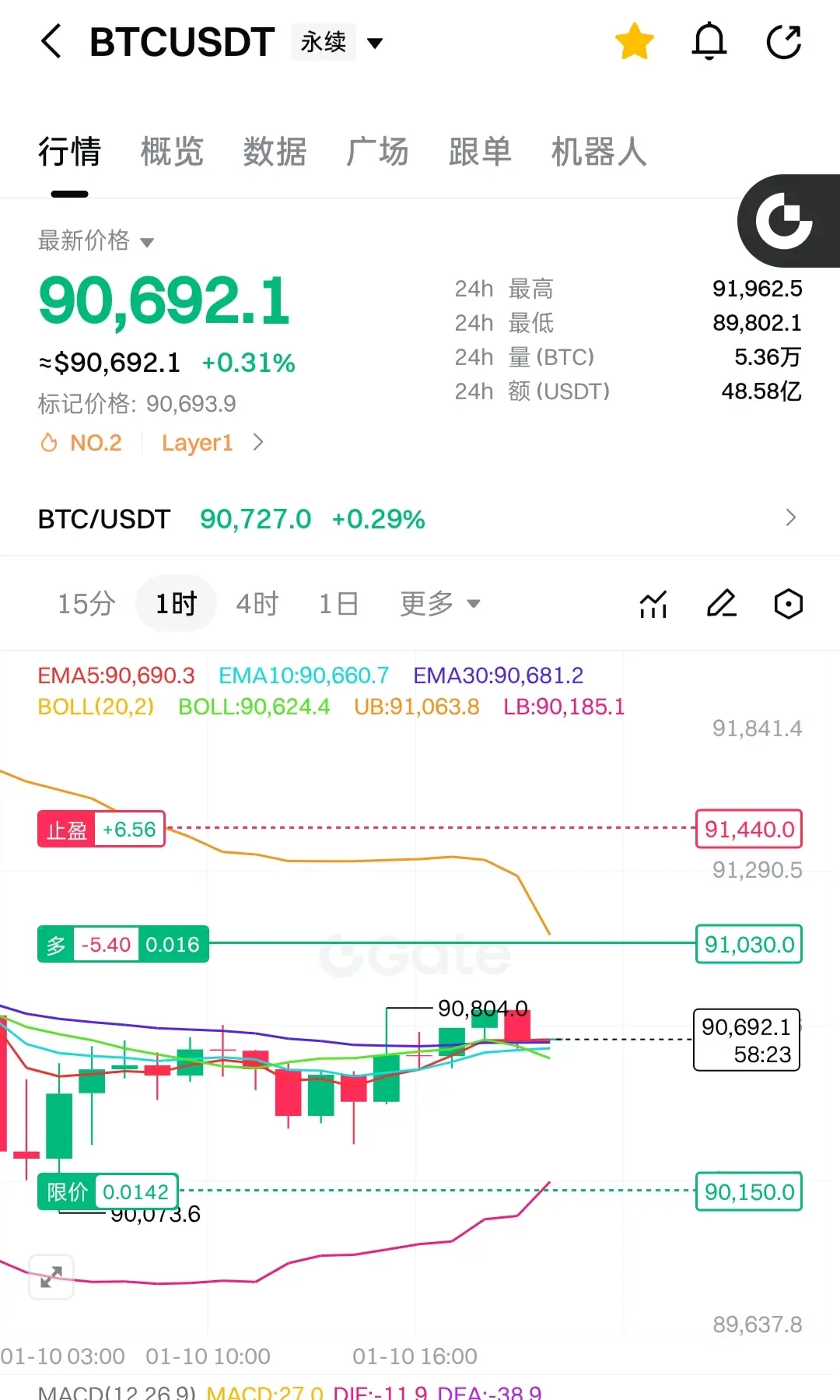The height and width of the screenshot is (1400, 840).
Task: Open BTC/USDT spot row chevron
Action: [x=791, y=518]
